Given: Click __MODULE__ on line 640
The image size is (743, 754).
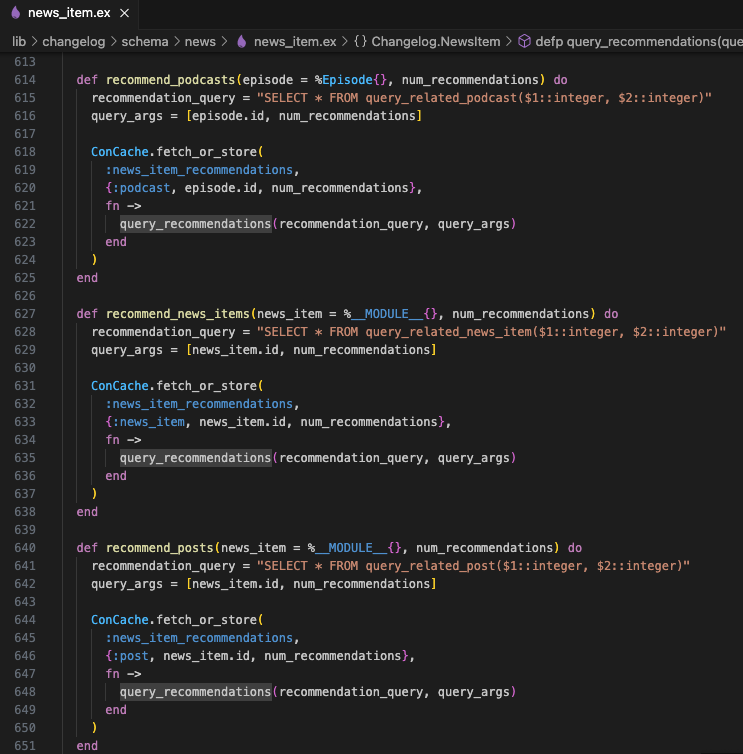Looking at the screenshot, I should [x=351, y=548].
